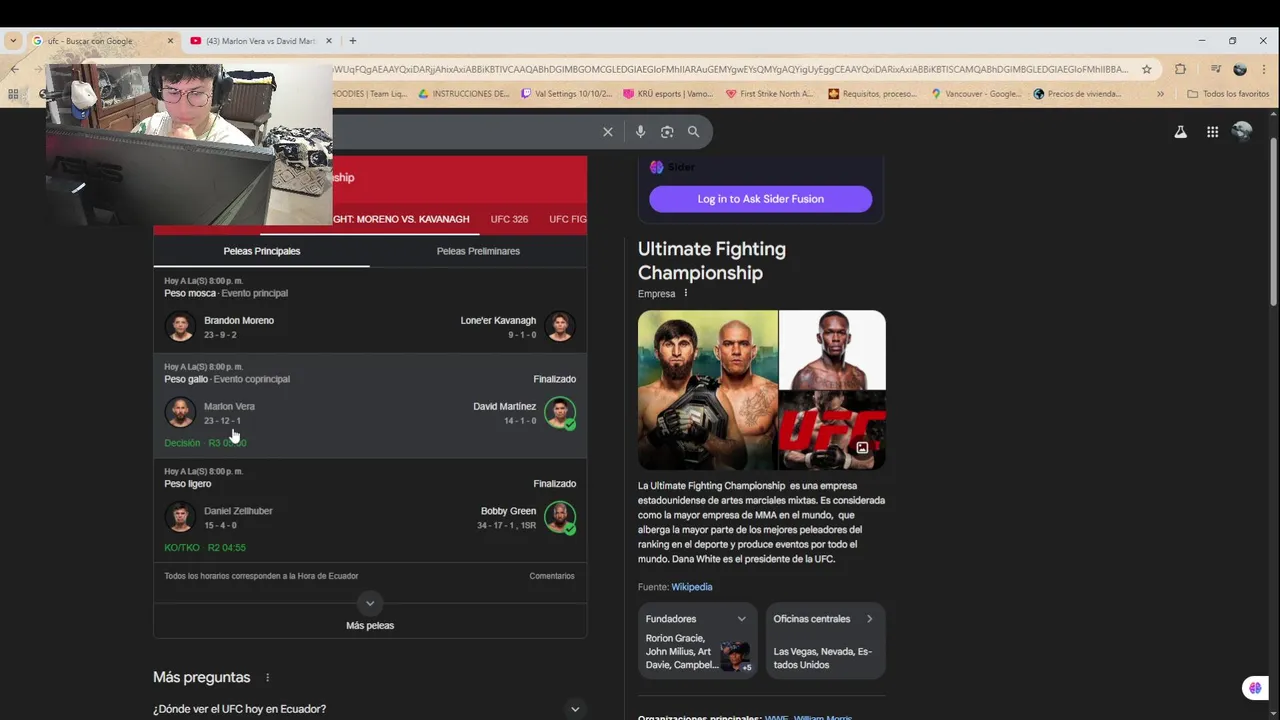Open Daniel Zellhuber's fighter photo
The image size is (1280, 720).
[x=180, y=517]
